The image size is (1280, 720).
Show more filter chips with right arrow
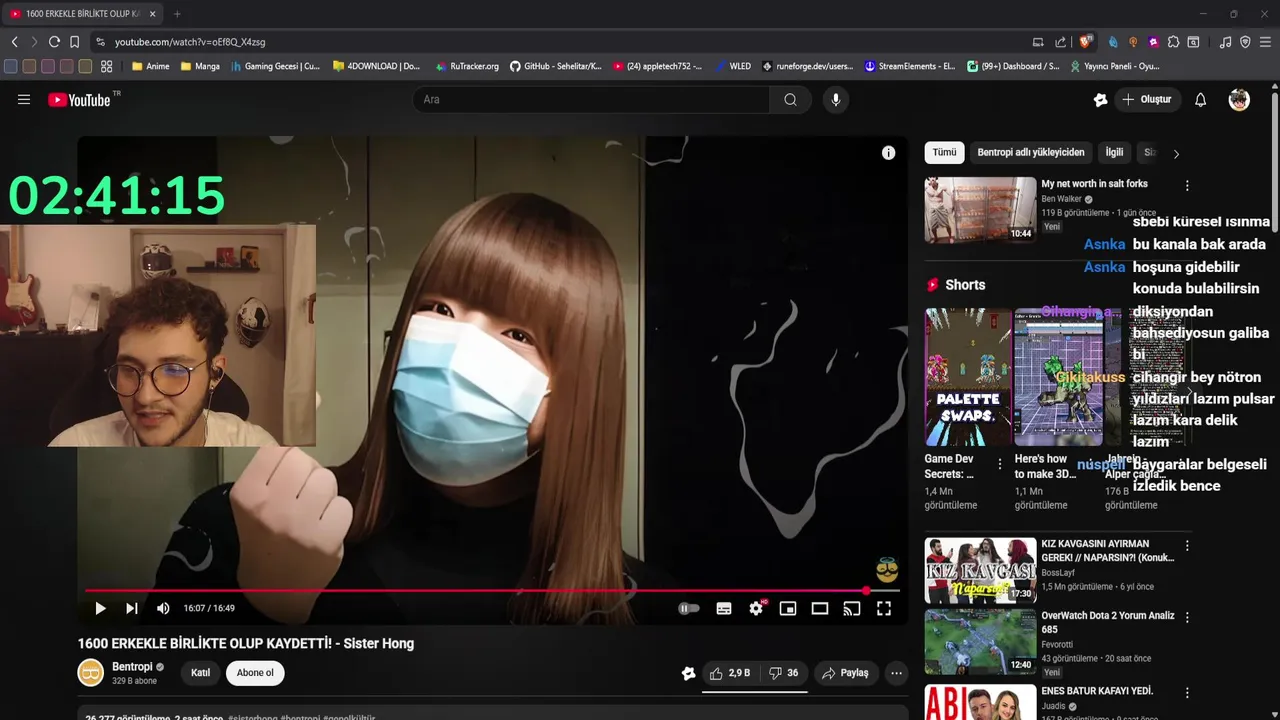pos(1176,154)
